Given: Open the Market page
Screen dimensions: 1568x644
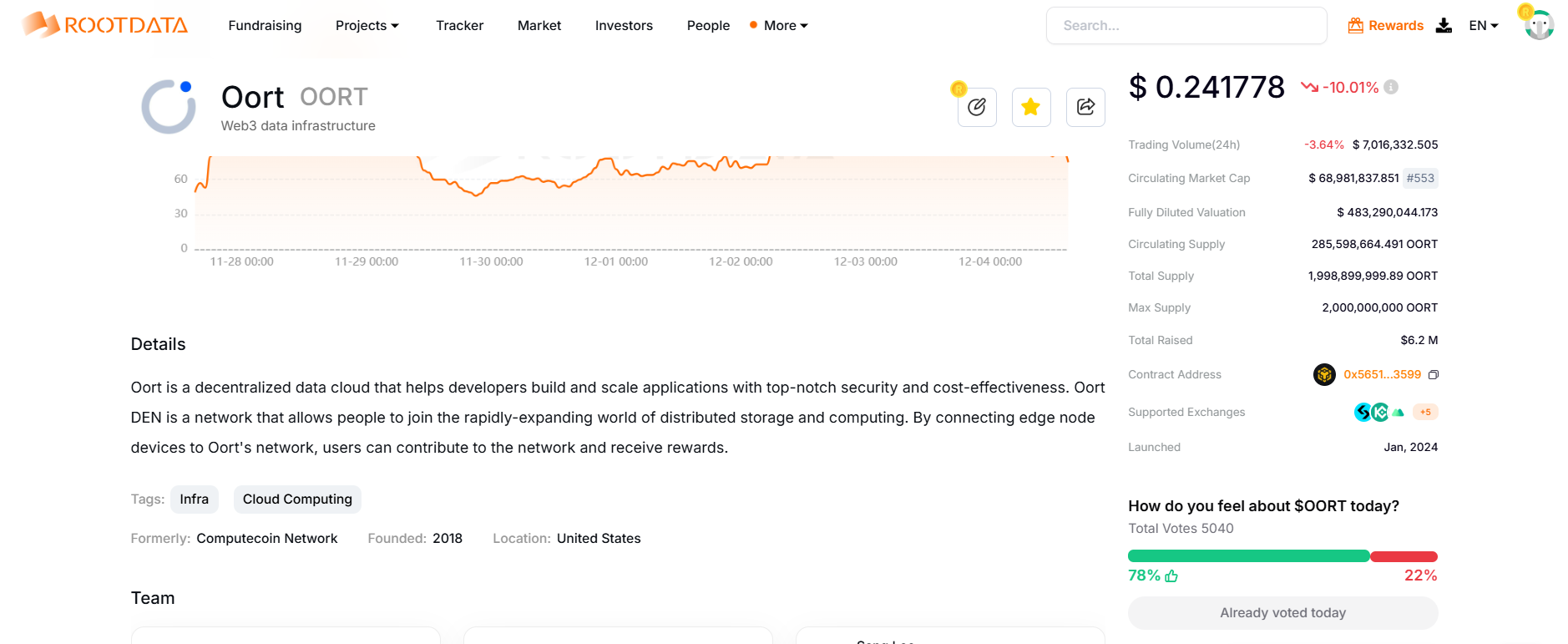Looking at the screenshot, I should (x=539, y=26).
